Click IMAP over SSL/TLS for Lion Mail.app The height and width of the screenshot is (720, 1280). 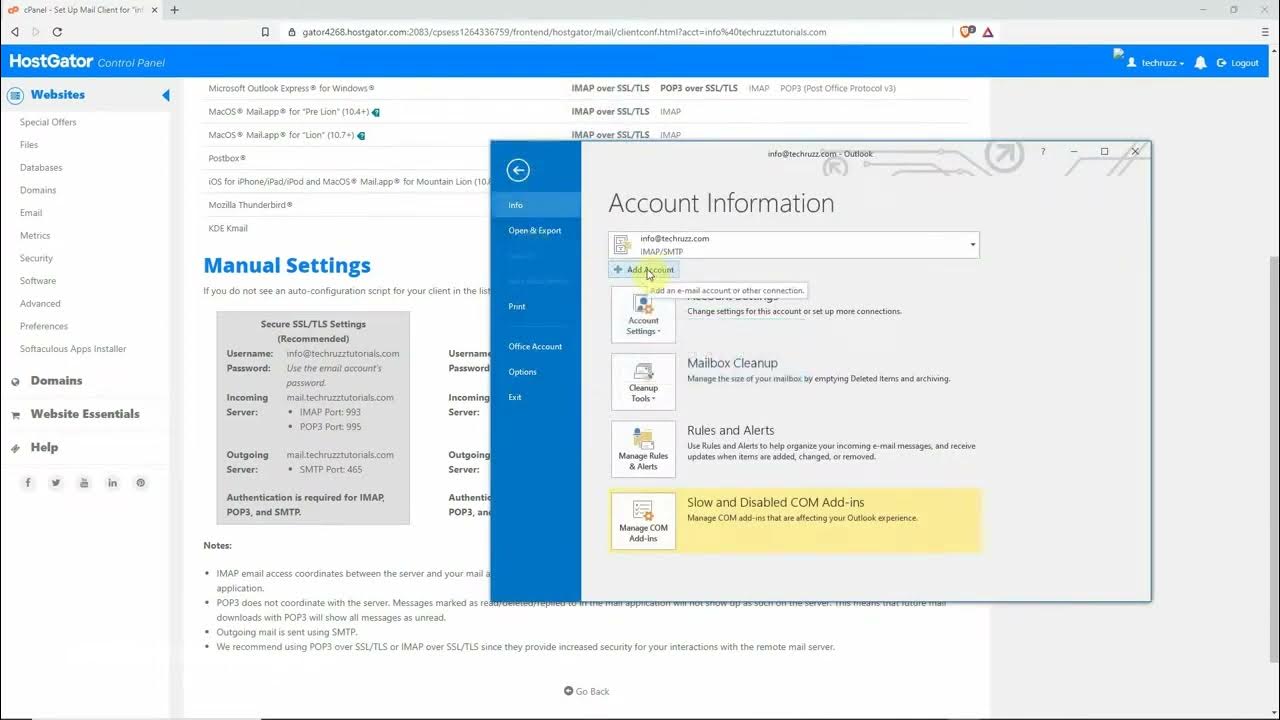(610, 135)
